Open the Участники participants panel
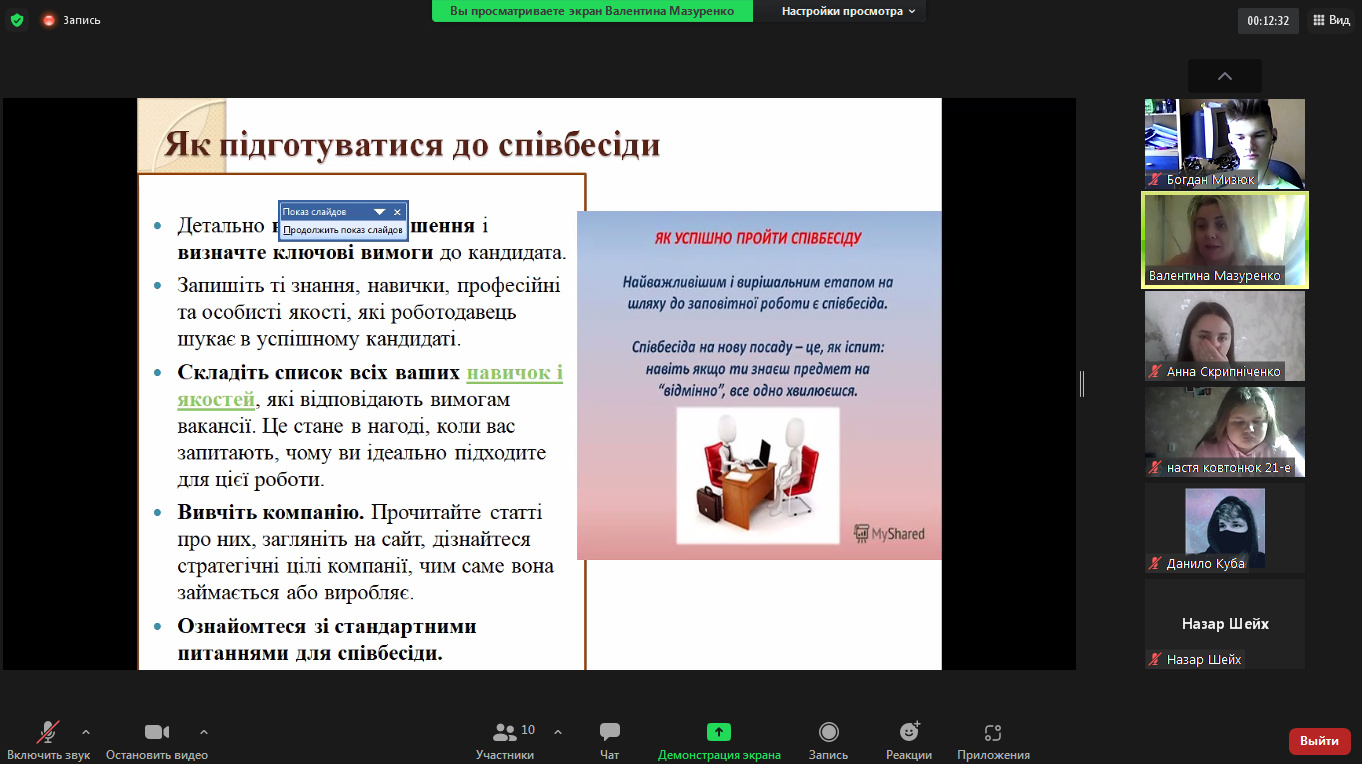The width and height of the screenshot is (1362, 764). (505, 740)
